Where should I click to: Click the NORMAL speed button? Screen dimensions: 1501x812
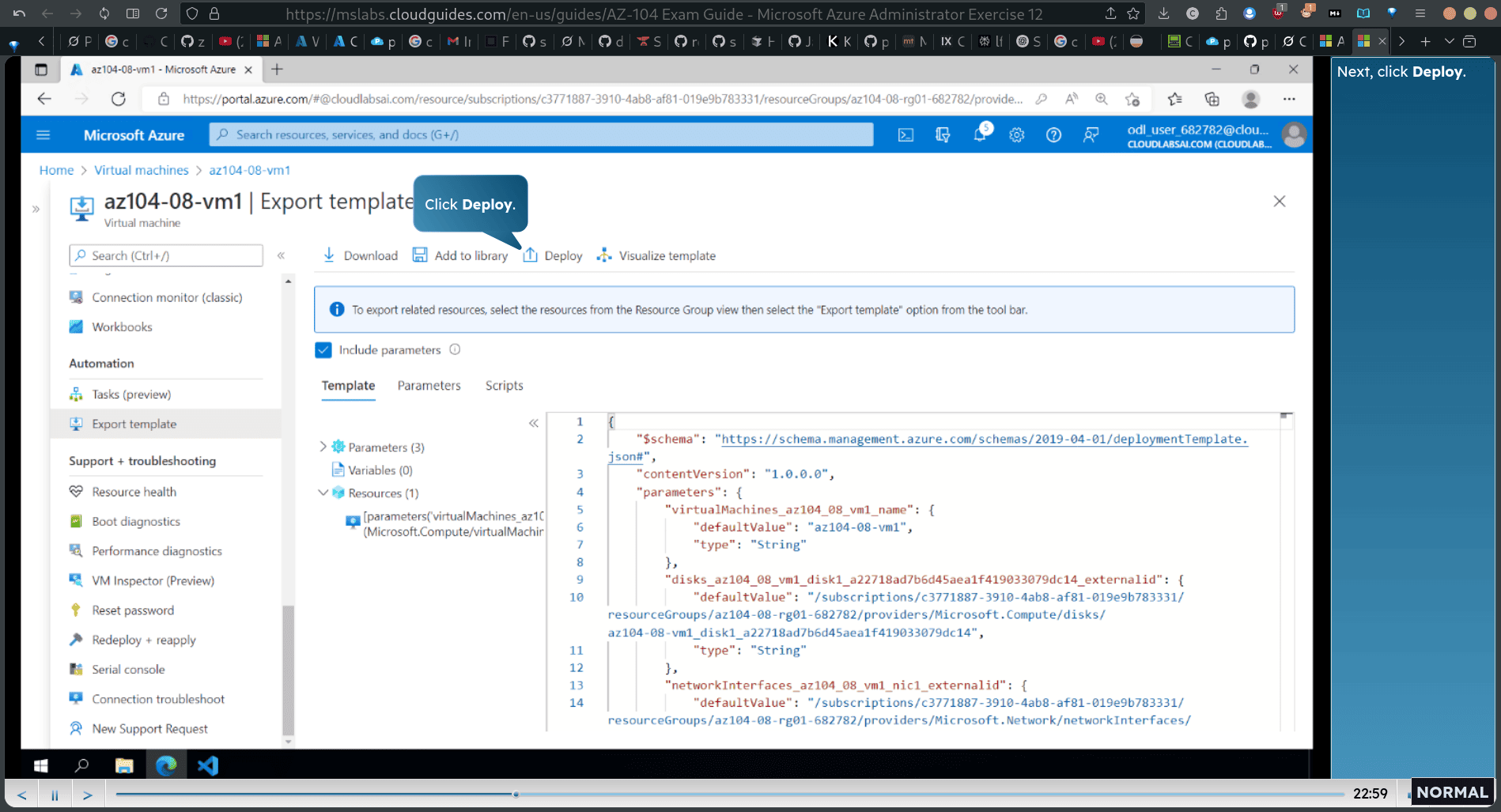click(x=1452, y=792)
